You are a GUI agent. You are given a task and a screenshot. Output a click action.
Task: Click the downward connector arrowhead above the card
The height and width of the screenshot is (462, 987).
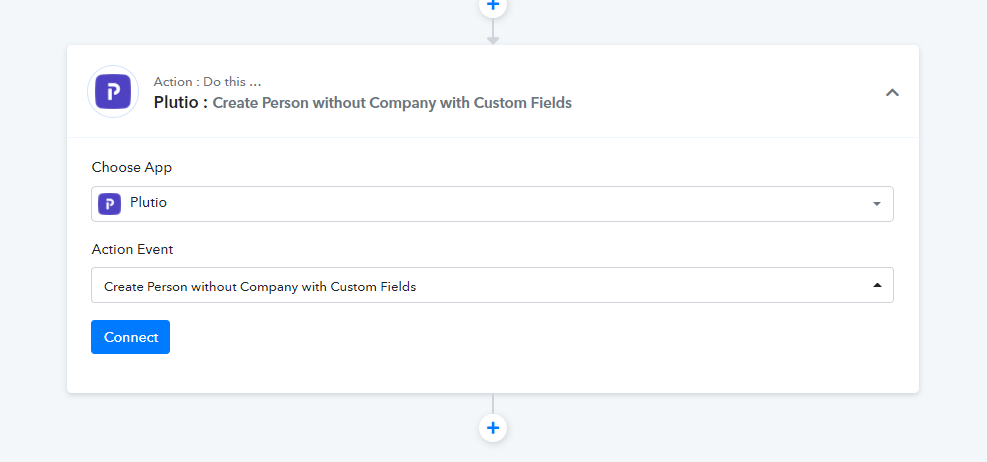[x=493, y=40]
